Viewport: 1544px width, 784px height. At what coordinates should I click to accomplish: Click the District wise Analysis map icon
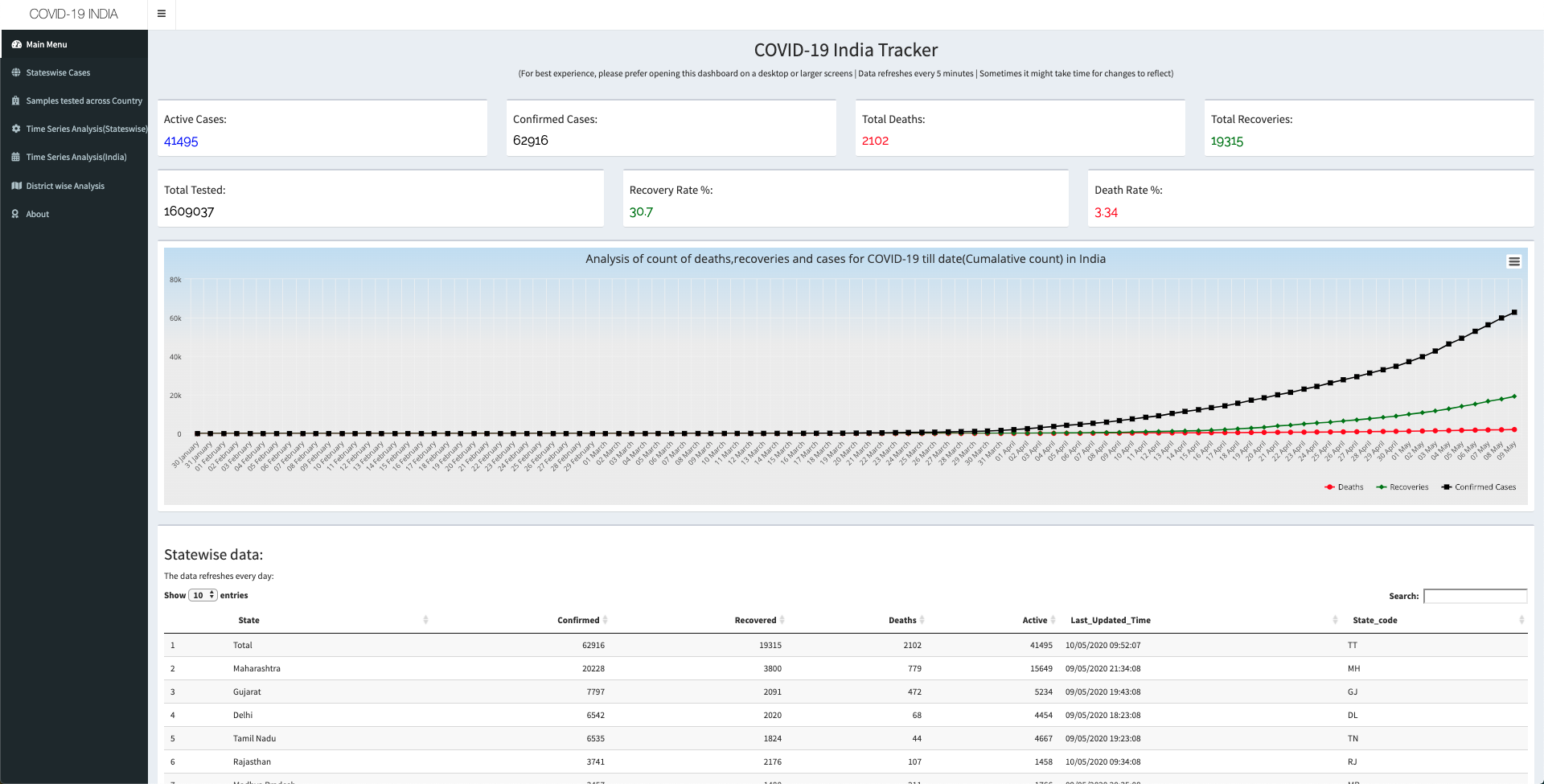pyautogui.click(x=16, y=186)
